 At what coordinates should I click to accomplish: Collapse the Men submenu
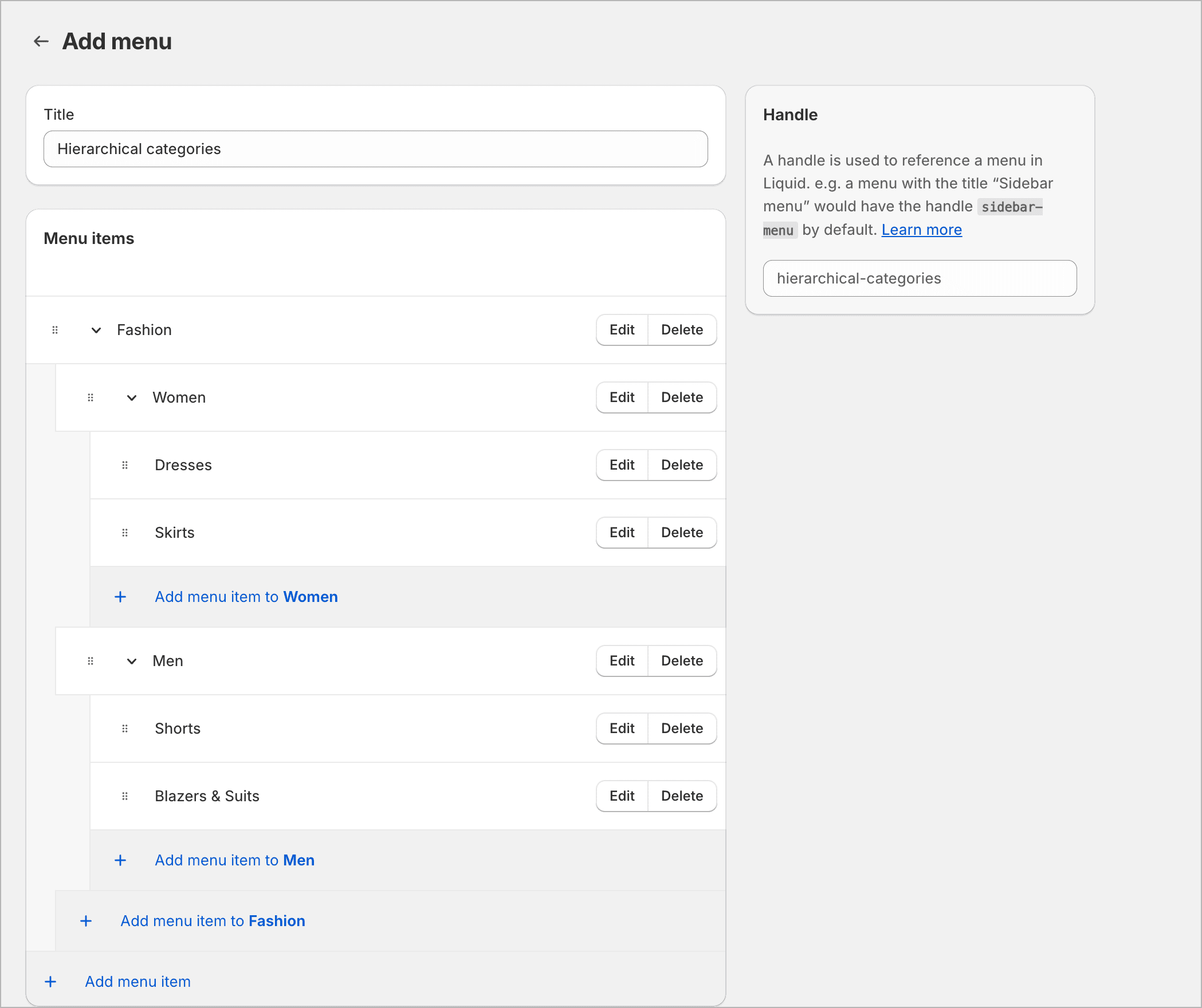[x=131, y=661]
